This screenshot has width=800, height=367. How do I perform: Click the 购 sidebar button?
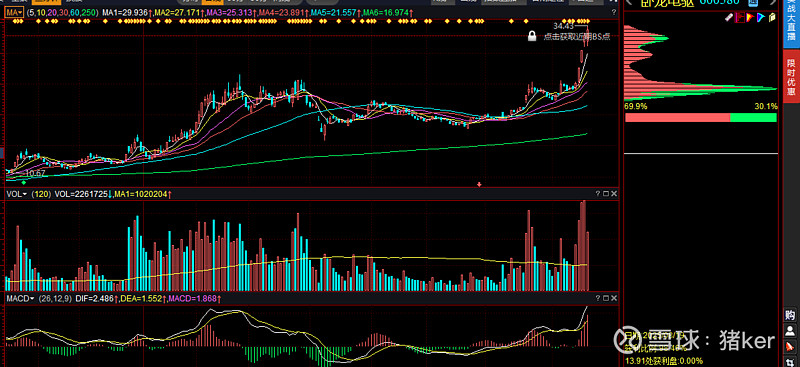click(x=791, y=315)
